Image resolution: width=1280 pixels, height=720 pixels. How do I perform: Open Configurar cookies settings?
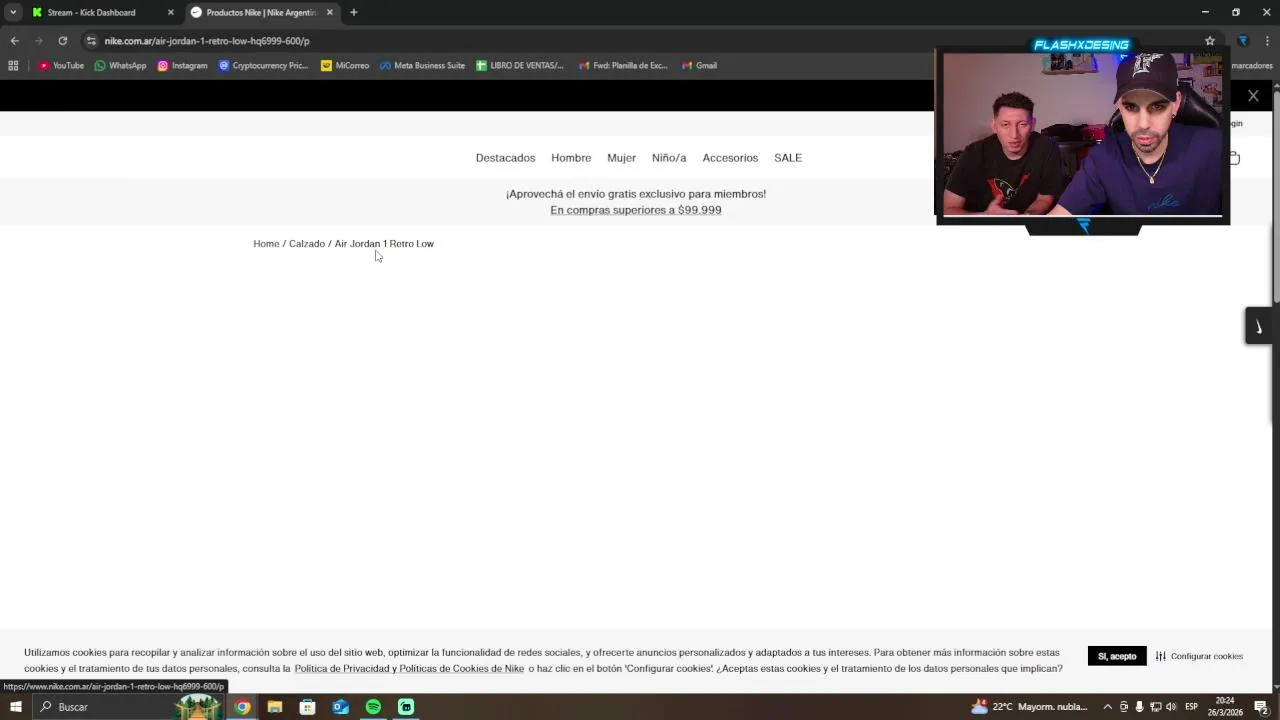click(1199, 656)
